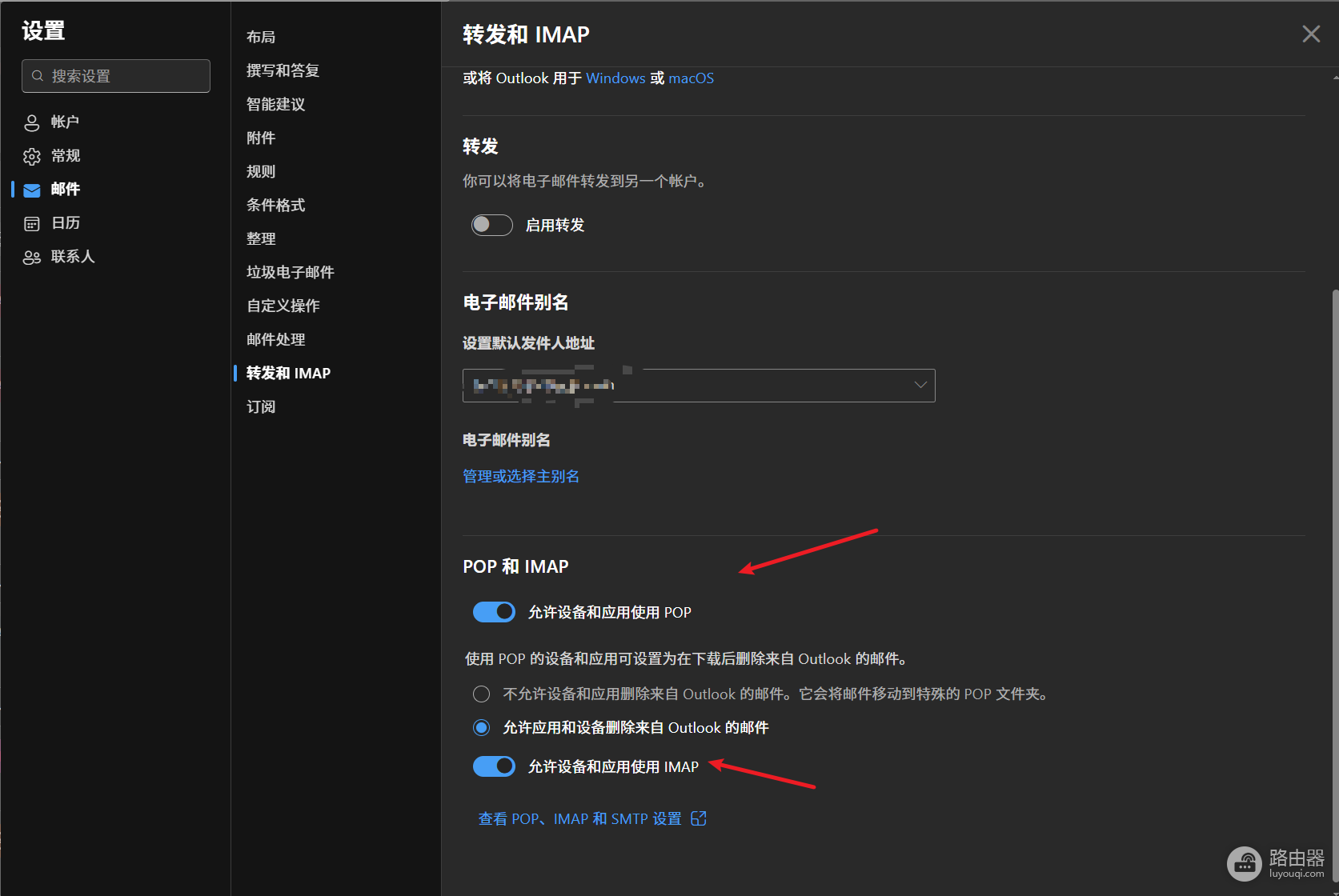Toggle 允许设备和应用使用 POP switch
The image size is (1339, 896).
tap(494, 612)
